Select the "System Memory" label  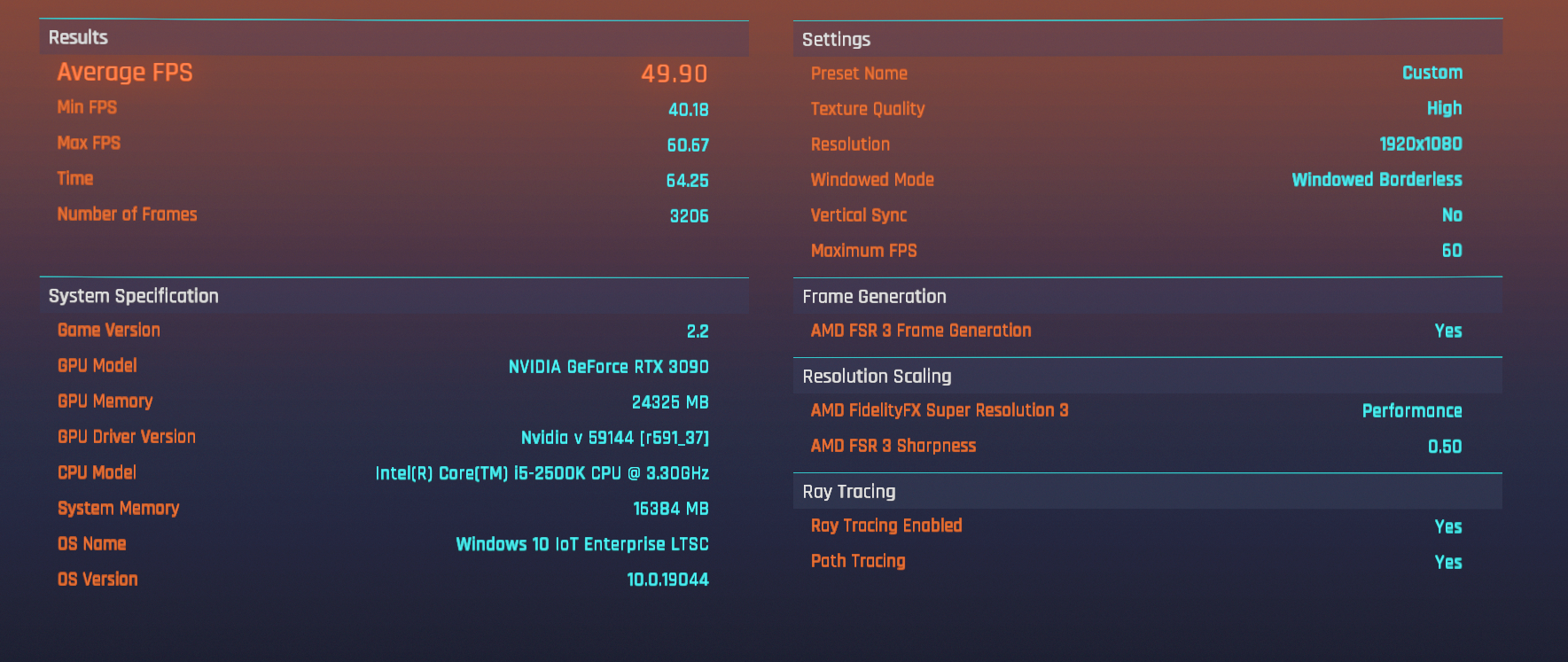click(x=119, y=509)
